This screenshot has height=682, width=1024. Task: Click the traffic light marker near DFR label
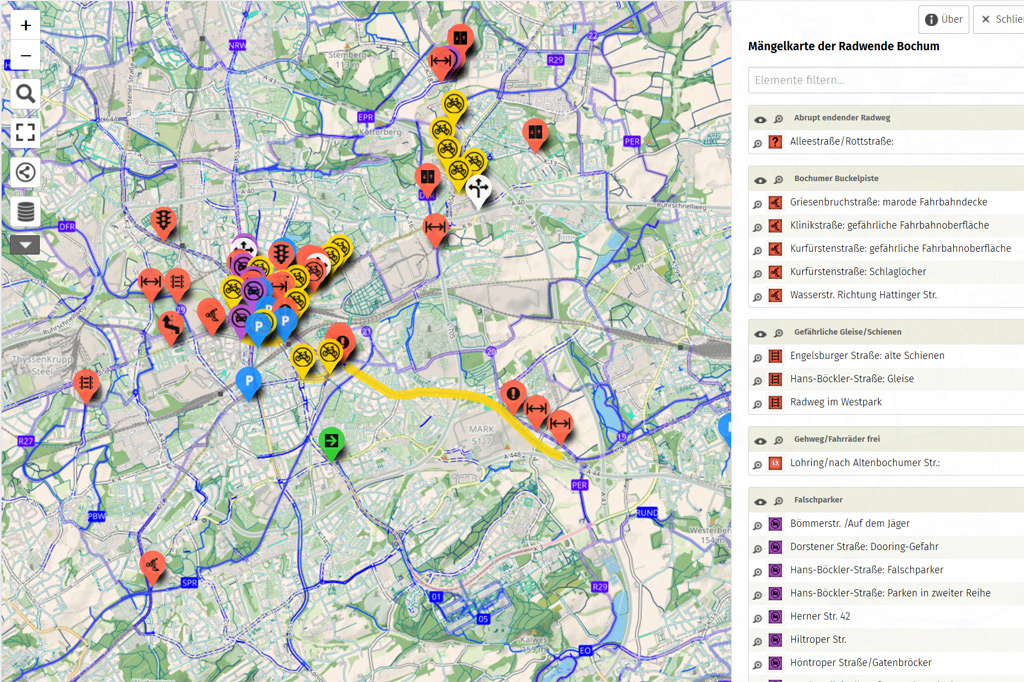click(x=163, y=220)
